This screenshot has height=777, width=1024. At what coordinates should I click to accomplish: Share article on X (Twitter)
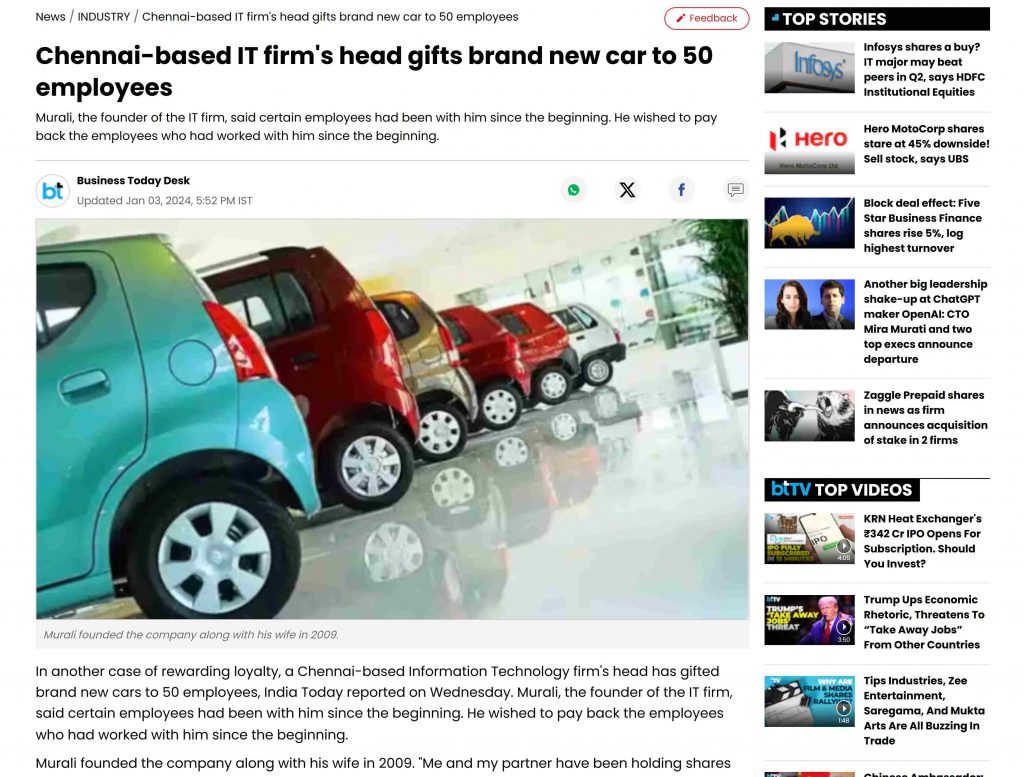tap(627, 190)
